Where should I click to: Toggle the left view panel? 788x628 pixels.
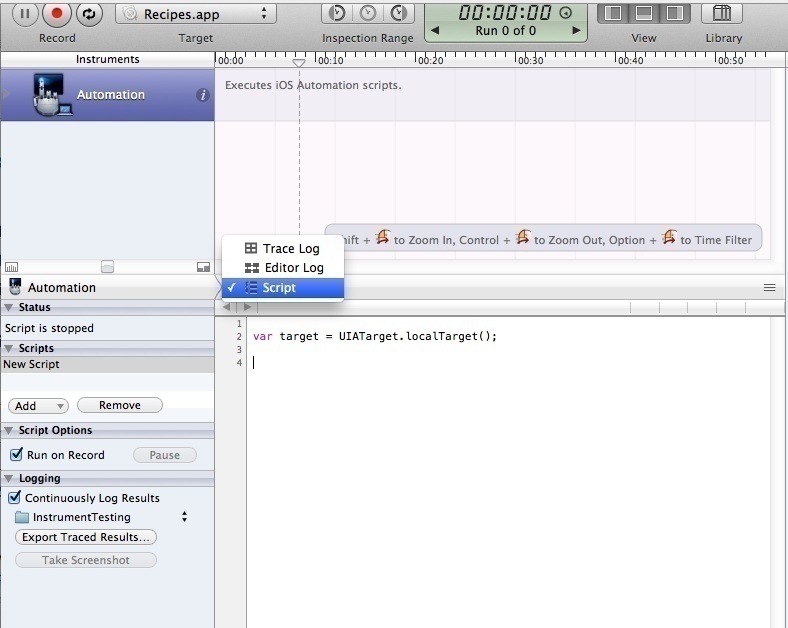613,13
